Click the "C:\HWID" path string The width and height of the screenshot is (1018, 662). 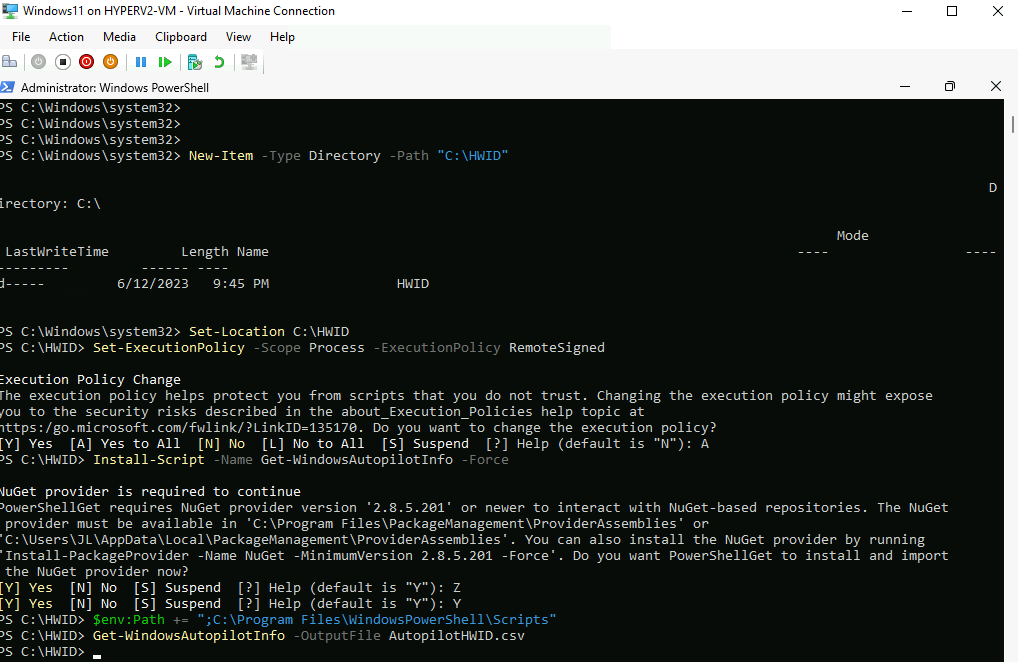tap(473, 156)
